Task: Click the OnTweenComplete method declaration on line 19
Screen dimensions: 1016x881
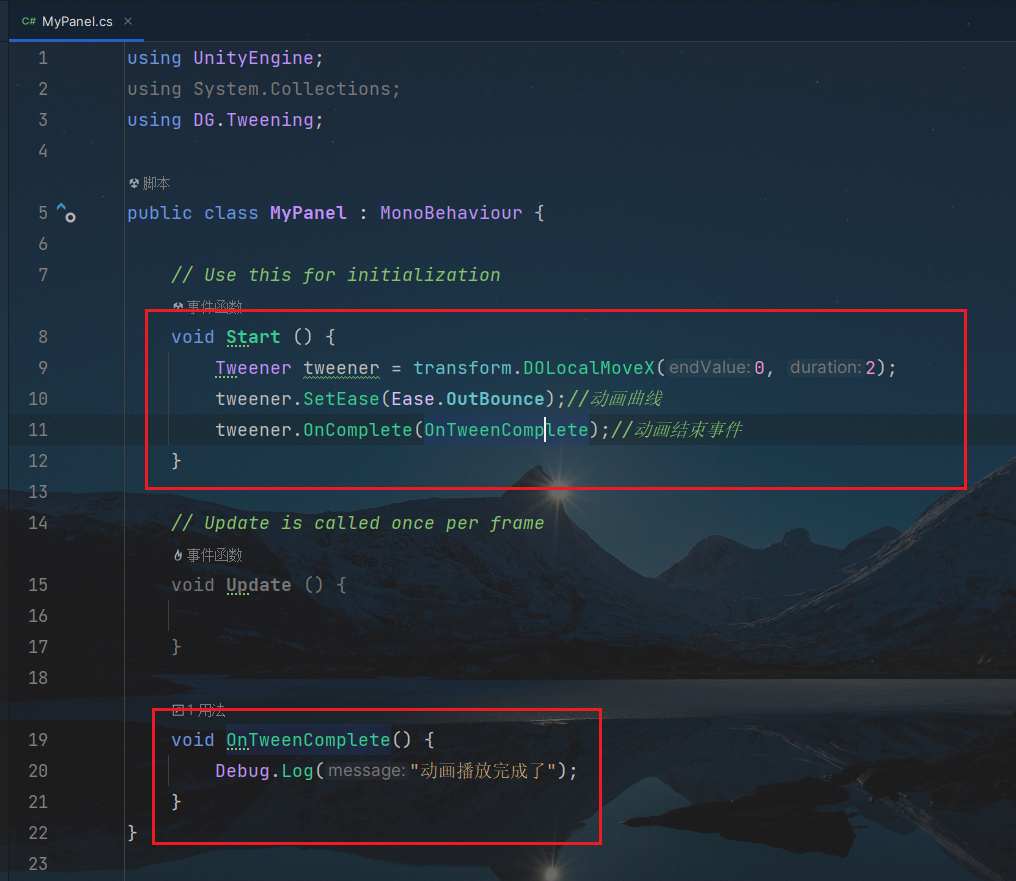Action: pyautogui.click(x=308, y=740)
